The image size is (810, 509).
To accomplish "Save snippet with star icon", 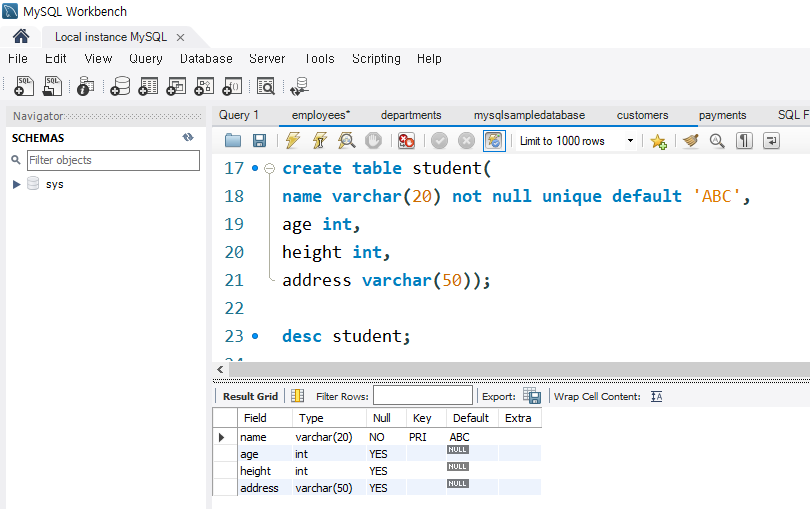I will pos(659,141).
